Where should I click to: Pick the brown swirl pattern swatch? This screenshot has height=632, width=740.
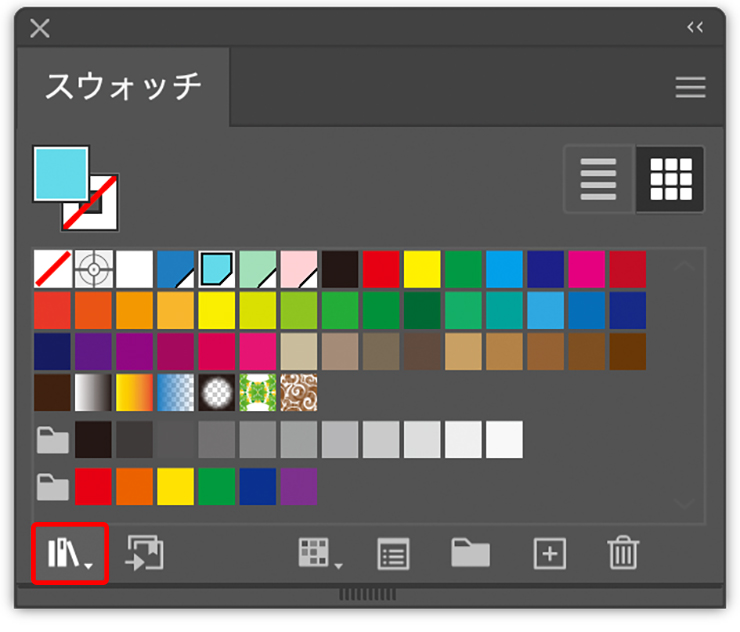coord(298,393)
